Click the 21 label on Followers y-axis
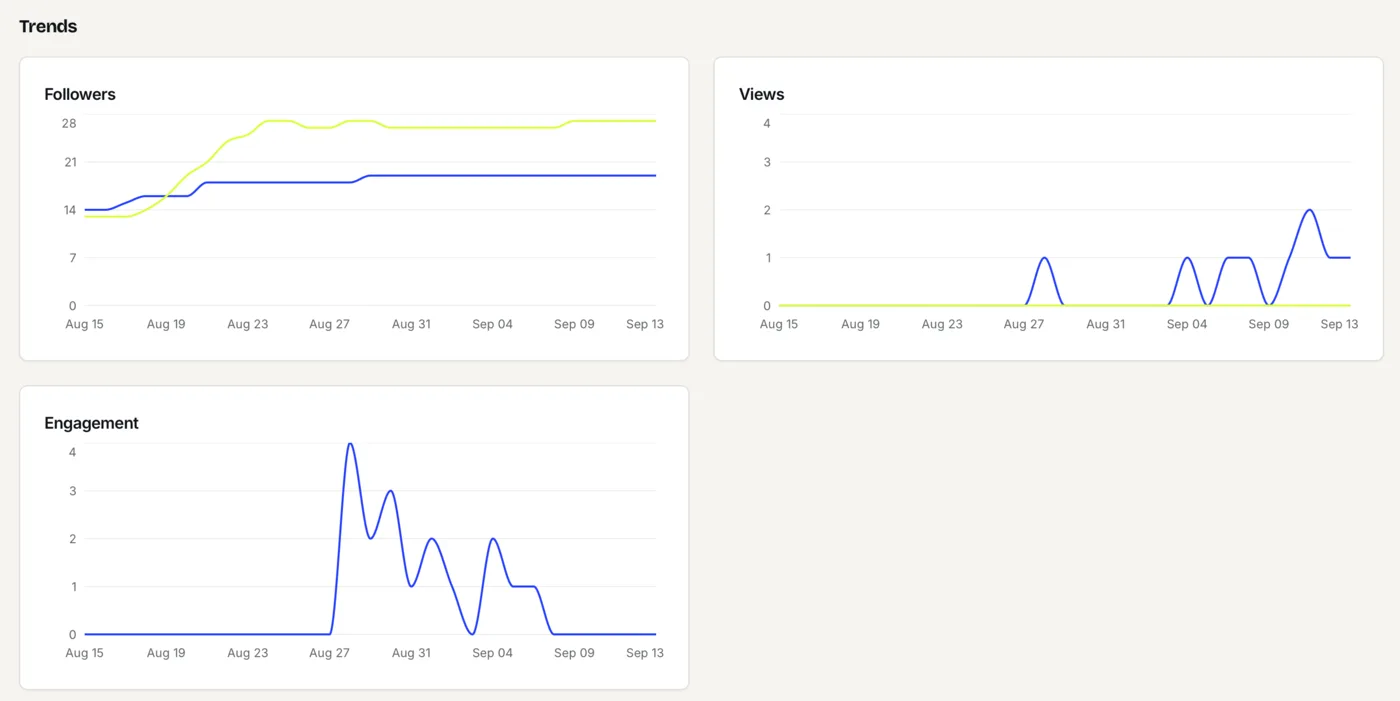This screenshot has height=701, width=1400. [70, 162]
